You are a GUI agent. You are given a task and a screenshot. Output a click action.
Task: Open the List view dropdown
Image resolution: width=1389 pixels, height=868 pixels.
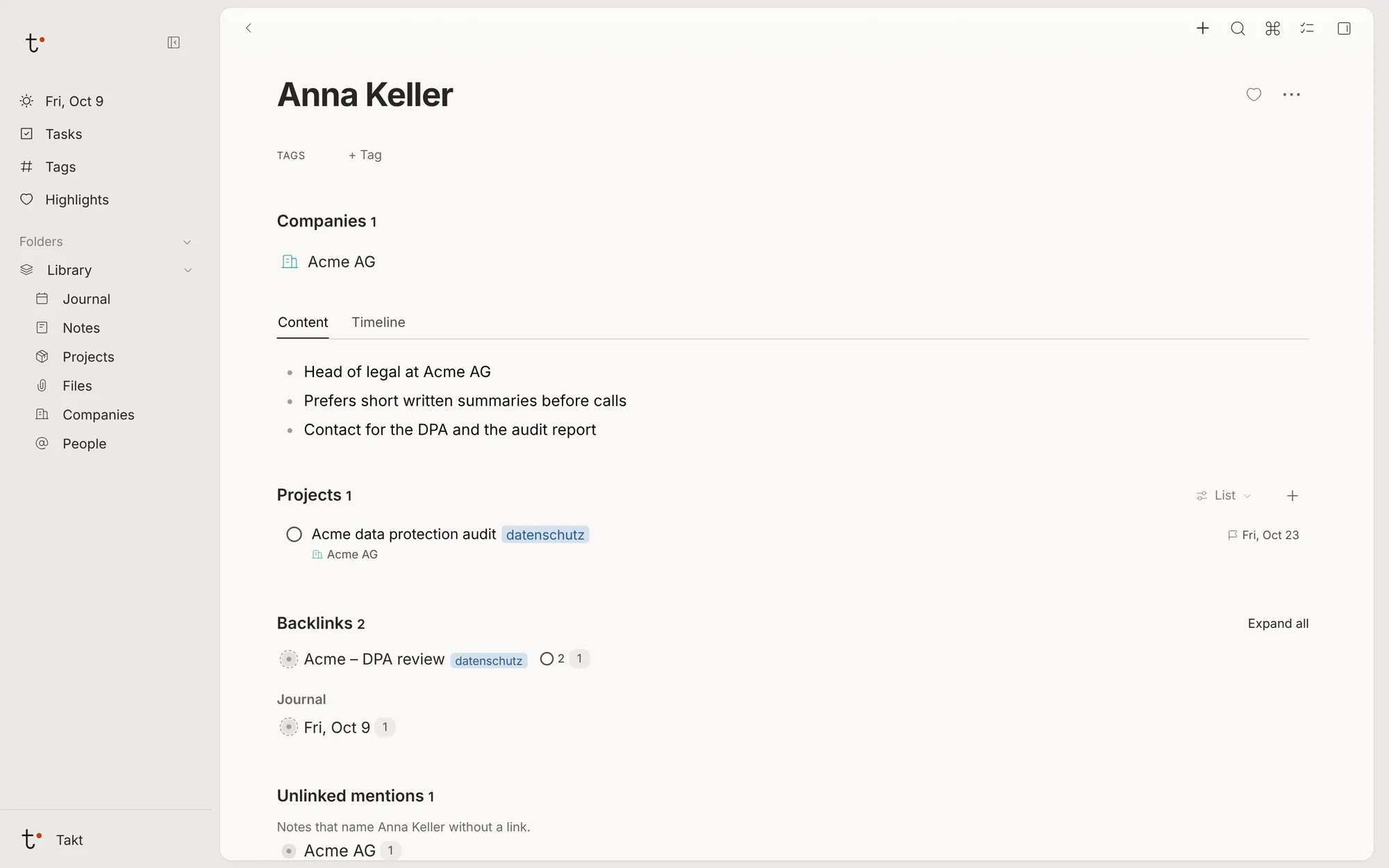(1224, 496)
